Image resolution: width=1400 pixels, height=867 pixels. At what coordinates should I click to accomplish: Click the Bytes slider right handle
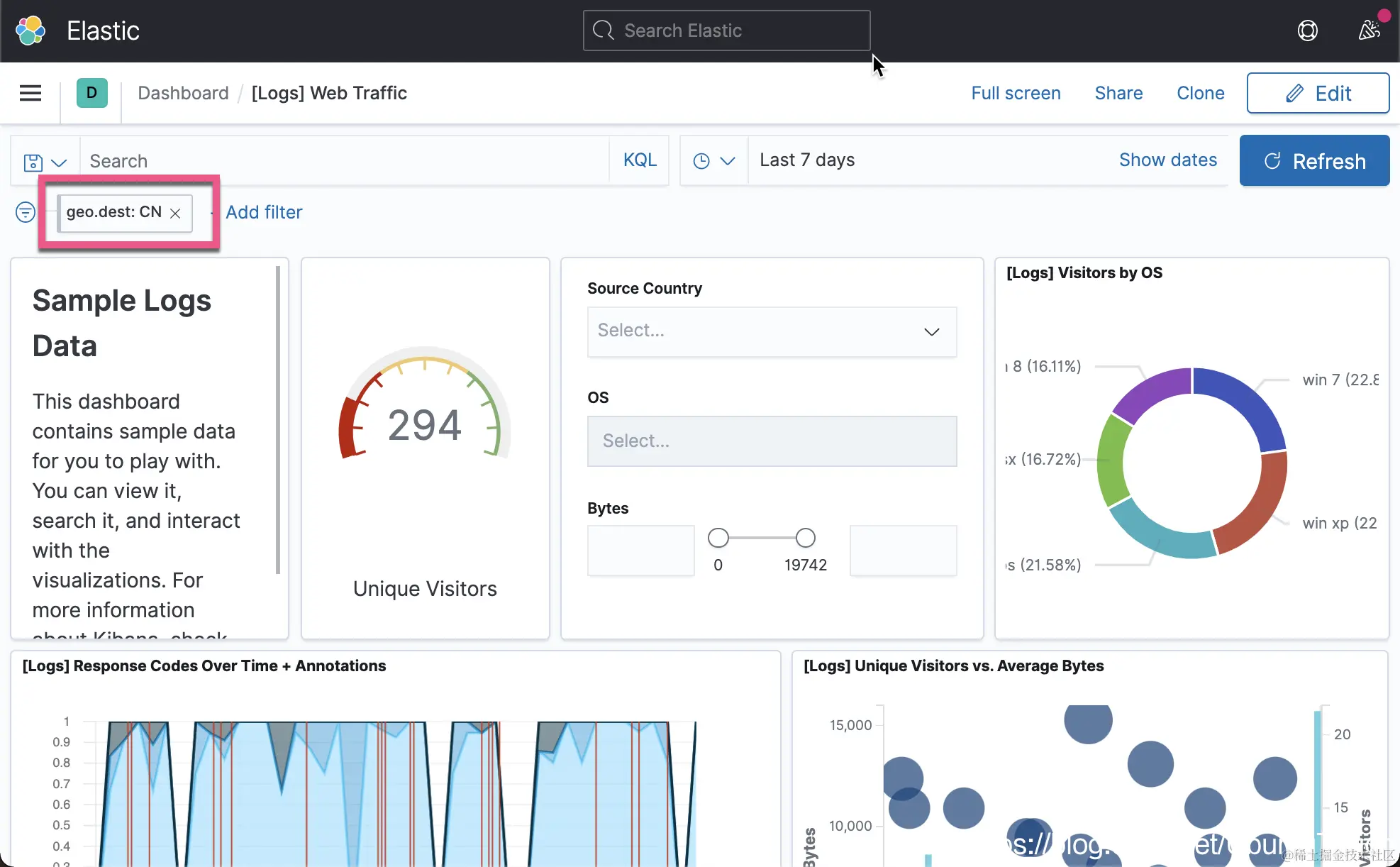[805, 538]
